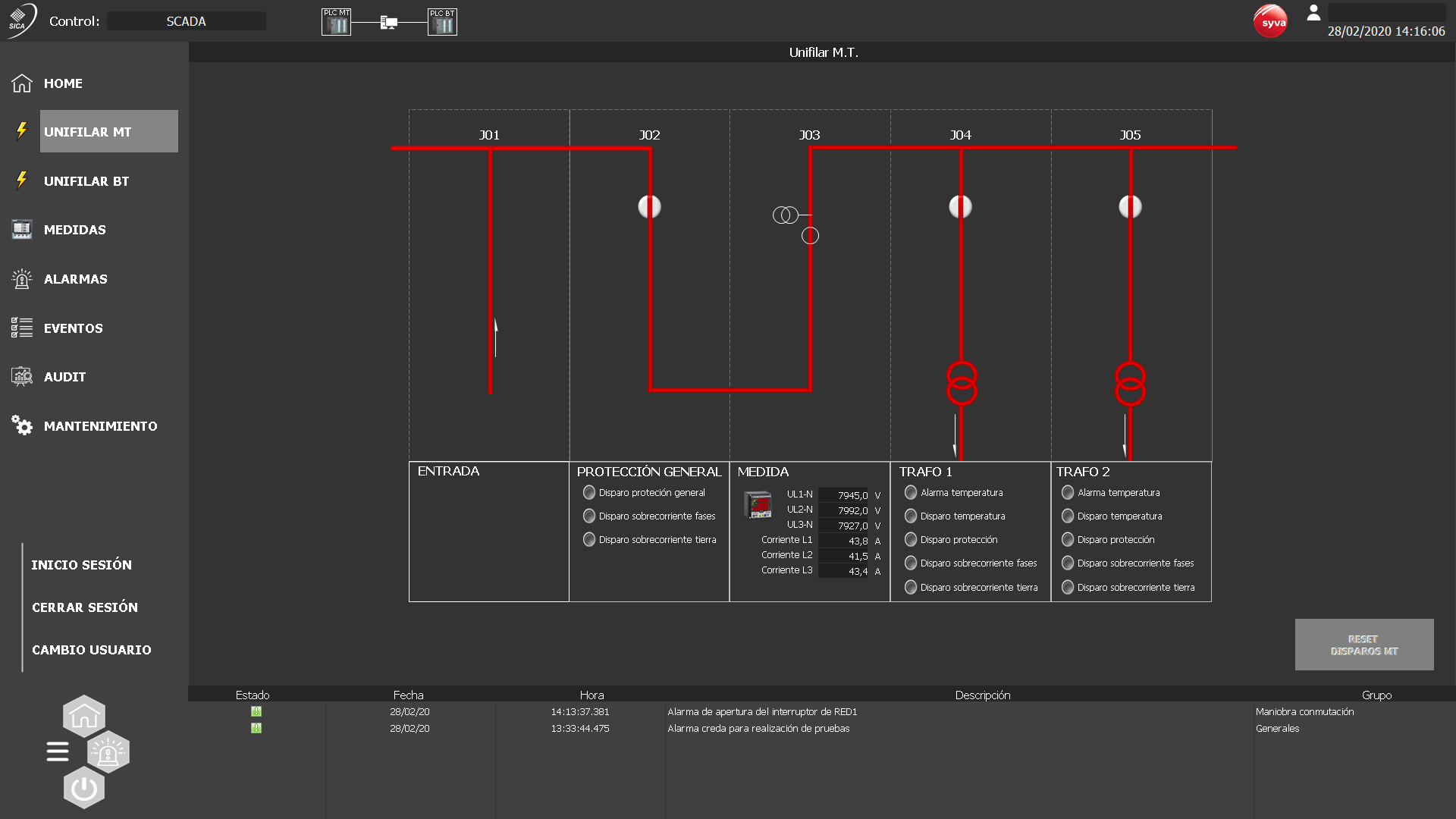
Task: Go to UNIFILAR BT view
Action: (x=86, y=181)
